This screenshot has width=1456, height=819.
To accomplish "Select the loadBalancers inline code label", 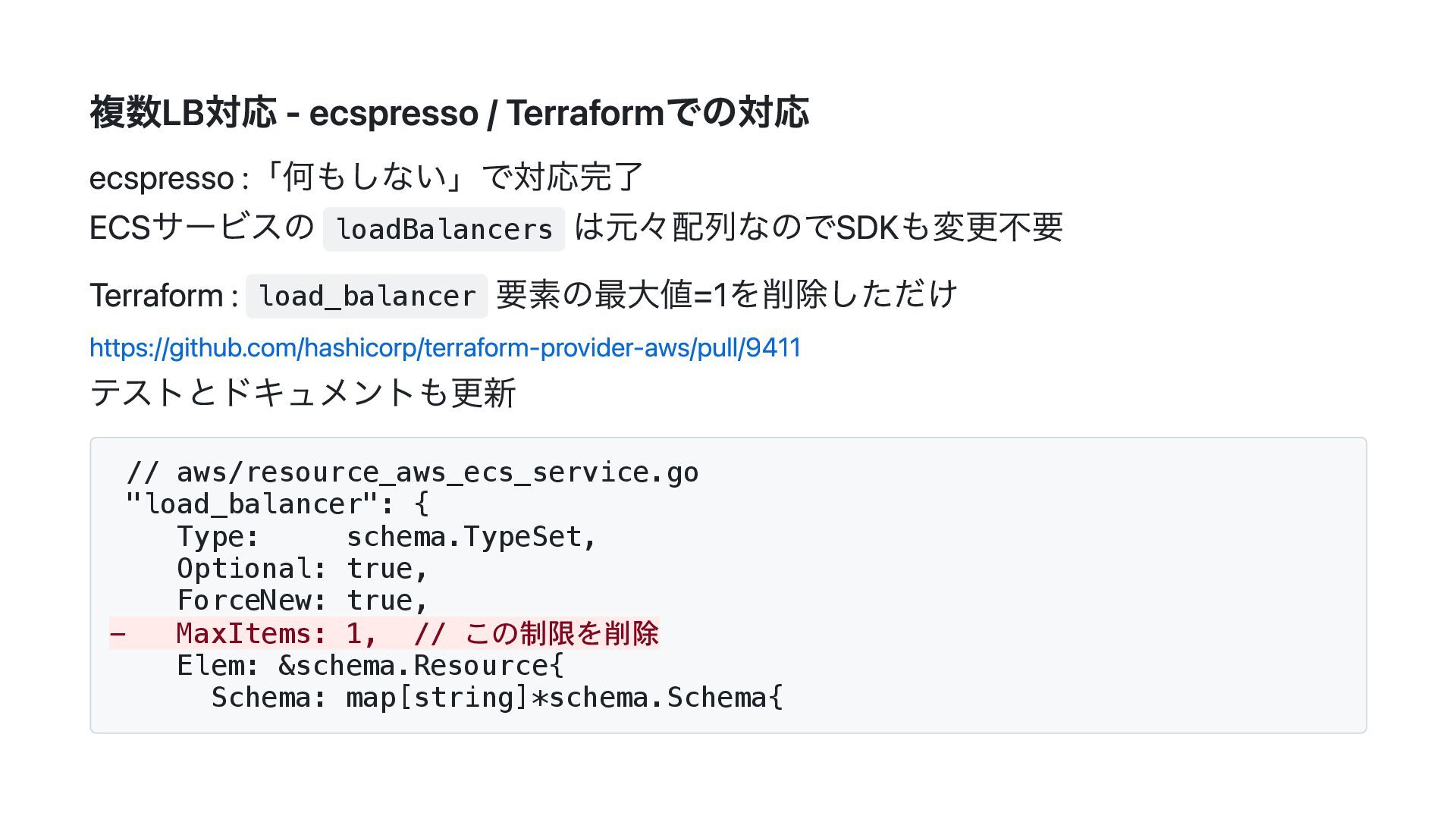I will (444, 229).
